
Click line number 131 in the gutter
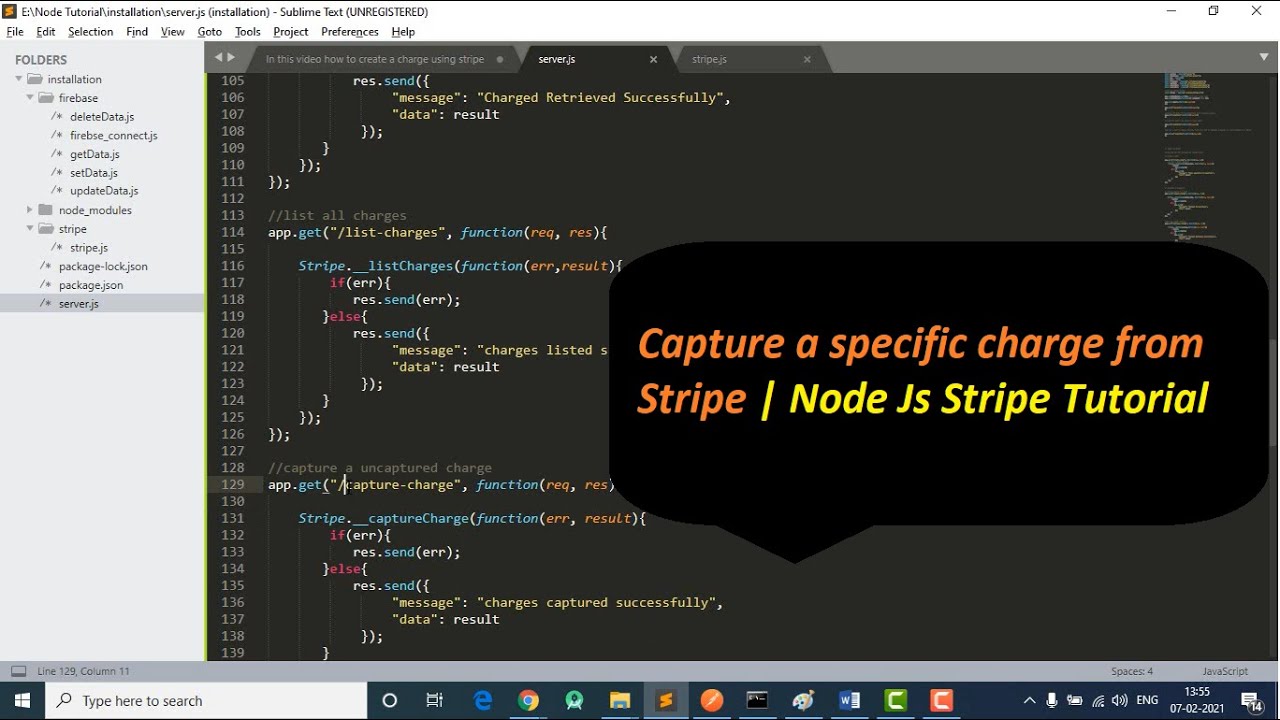[232, 518]
